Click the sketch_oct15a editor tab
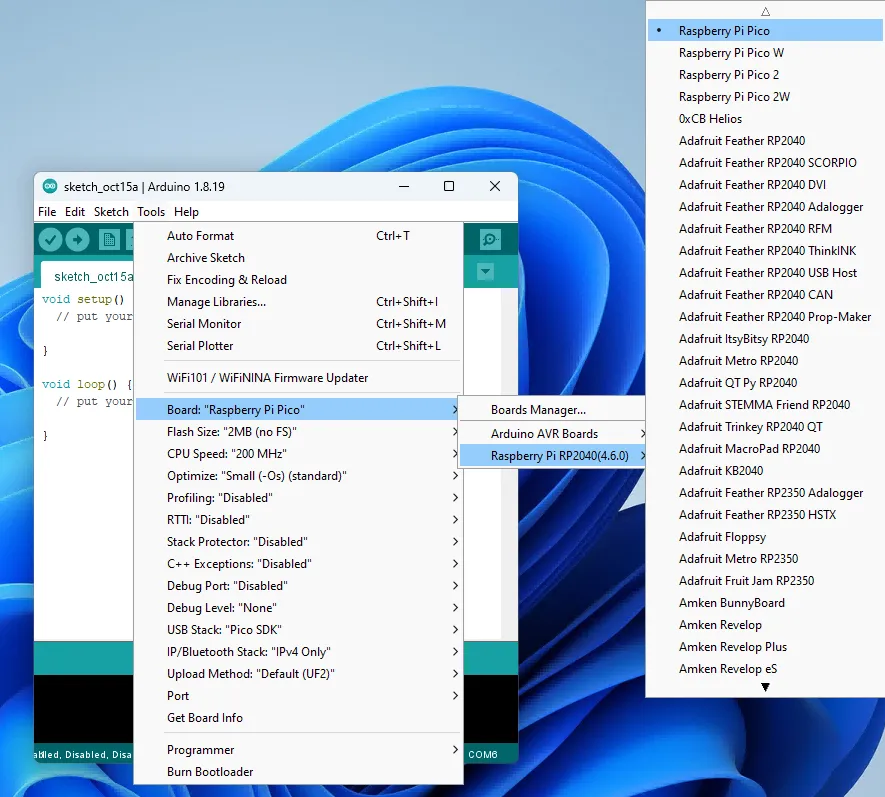Viewport: 885px width, 797px height. (x=92, y=277)
